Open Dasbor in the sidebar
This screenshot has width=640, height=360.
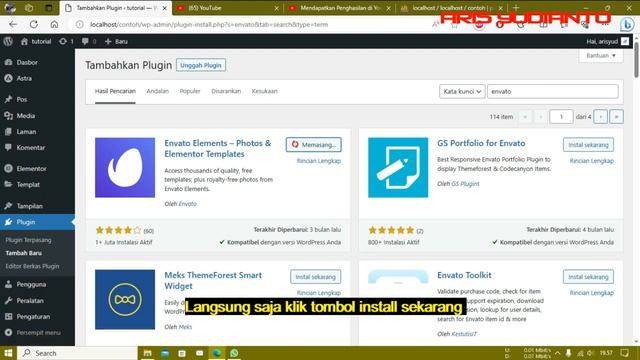coord(27,62)
